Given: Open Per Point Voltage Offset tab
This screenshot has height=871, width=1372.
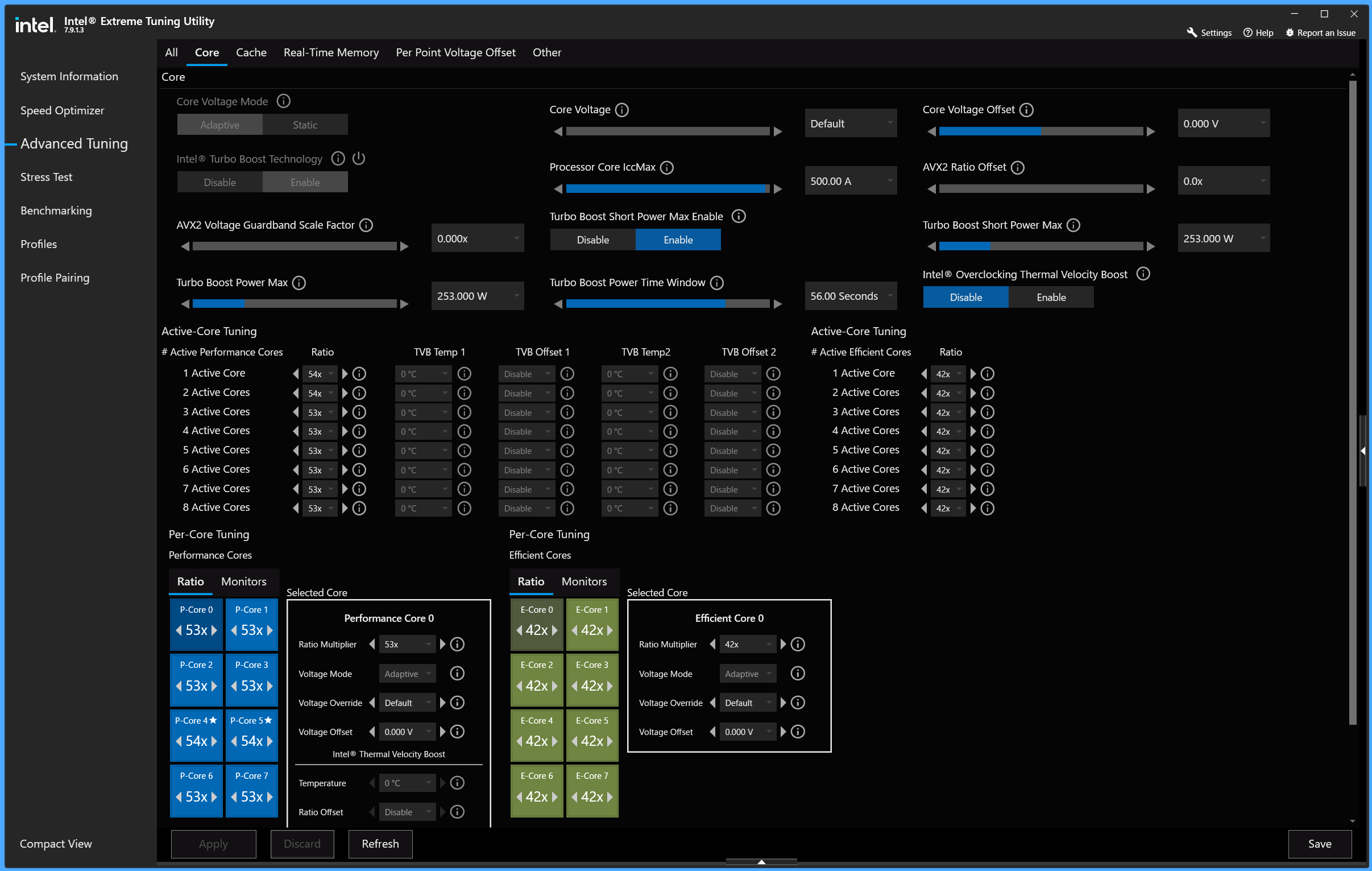Looking at the screenshot, I should 455,52.
